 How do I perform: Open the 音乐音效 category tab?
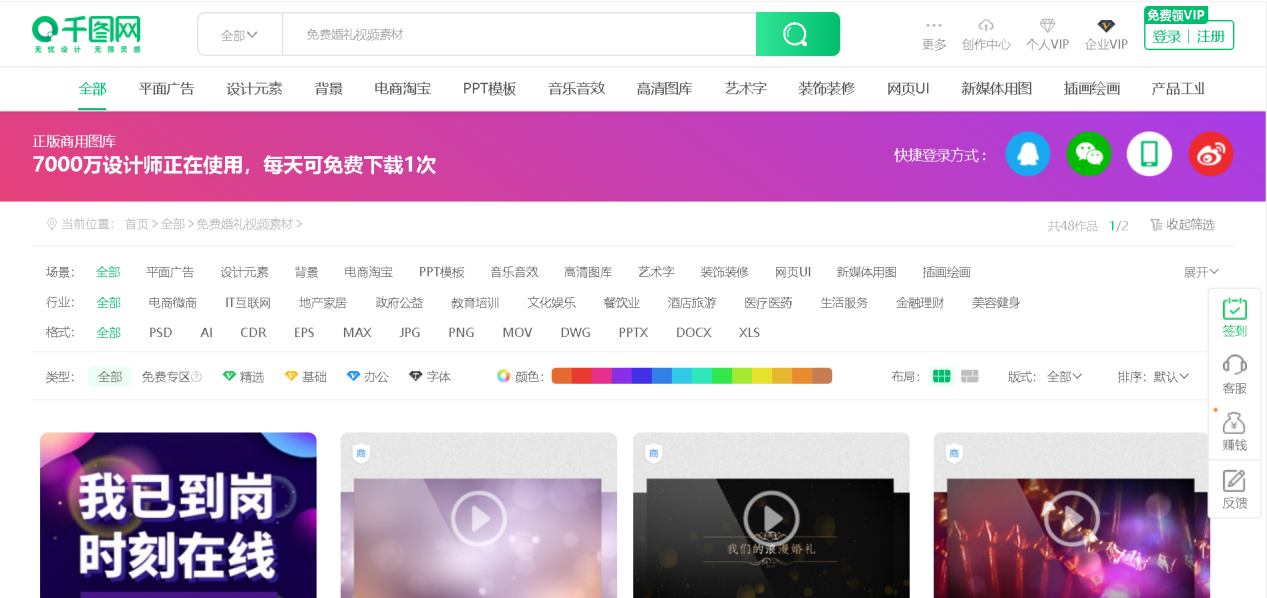pos(576,88)
